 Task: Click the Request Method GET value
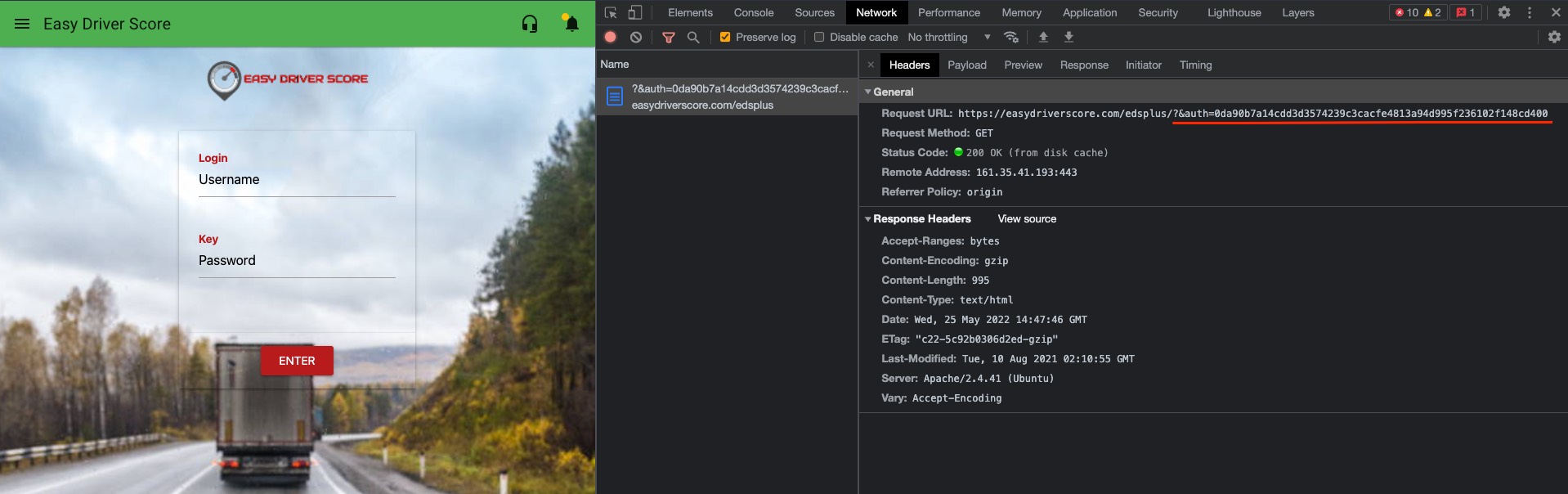point(984,133)
